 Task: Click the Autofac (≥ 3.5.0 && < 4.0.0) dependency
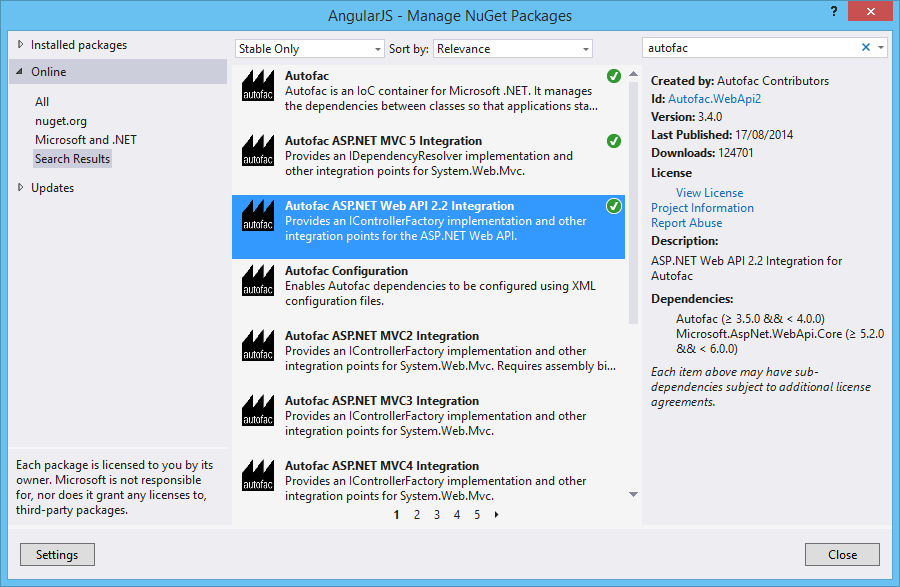(x=750, y=318)
